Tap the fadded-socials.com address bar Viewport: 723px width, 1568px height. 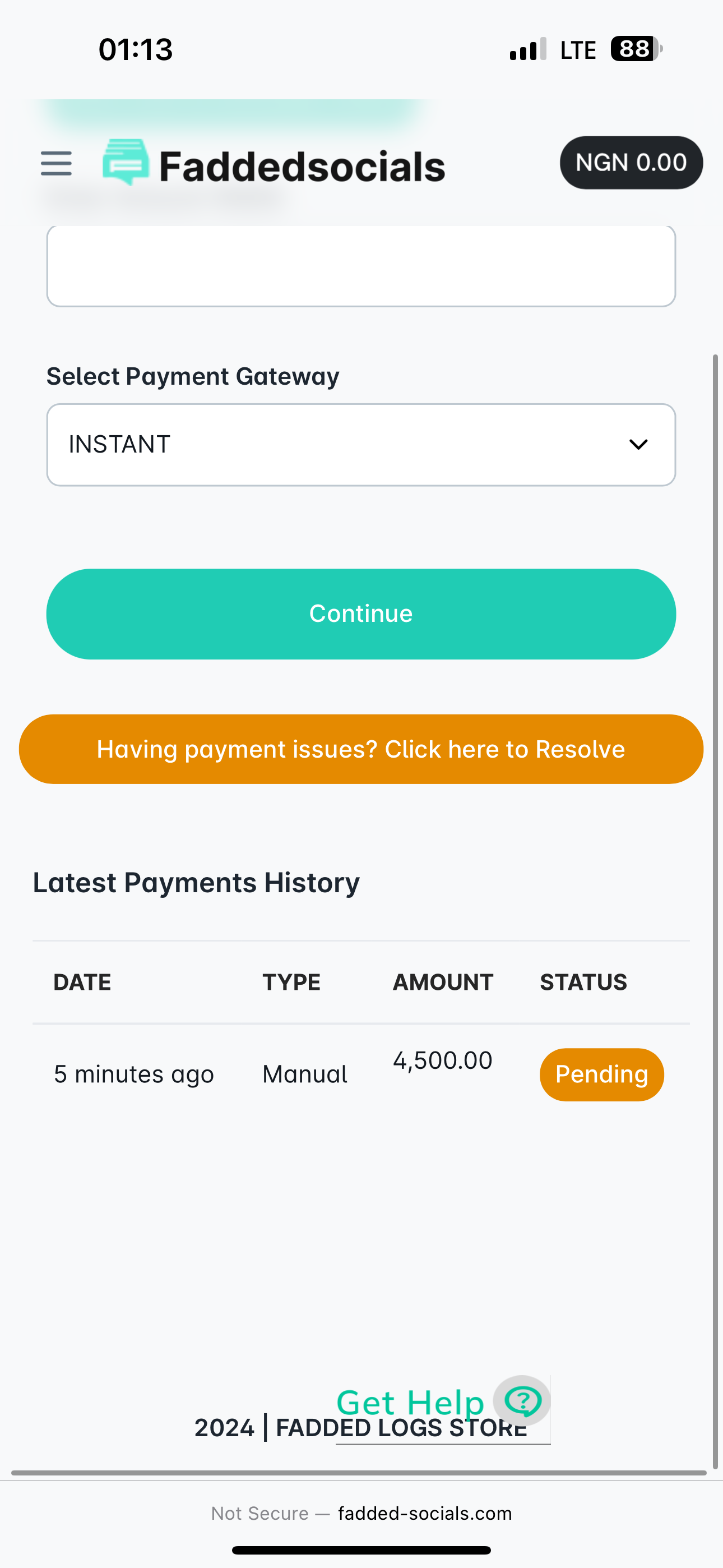pyautogui.click(x=424, y=1514)
